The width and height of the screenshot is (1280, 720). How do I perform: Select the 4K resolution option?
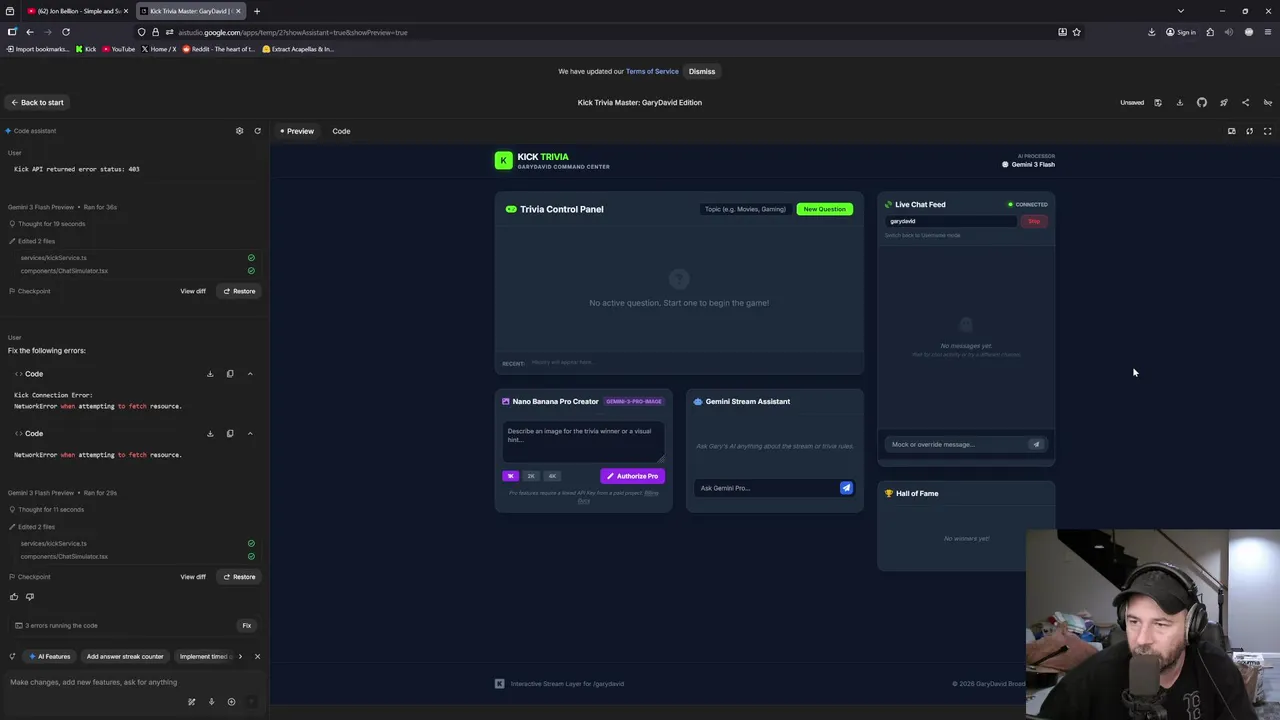(x=552, y=476)
